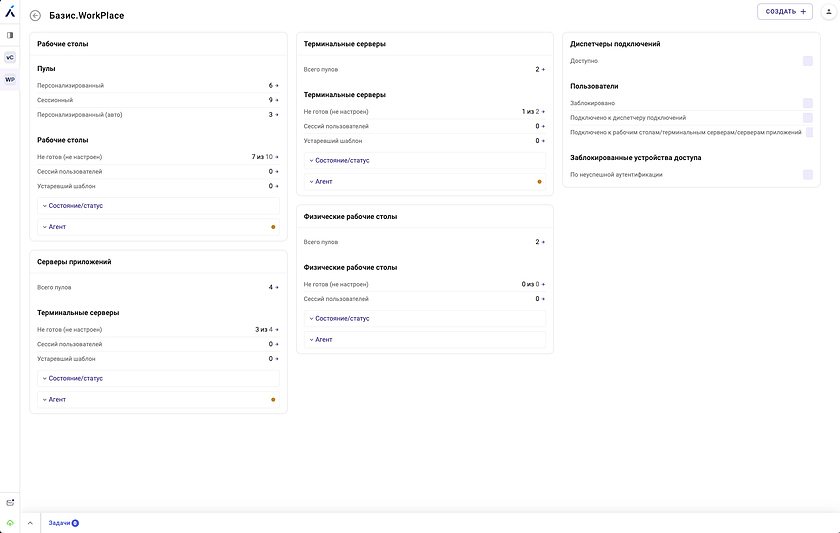Open the Сессионный pools count arrow

277,100
